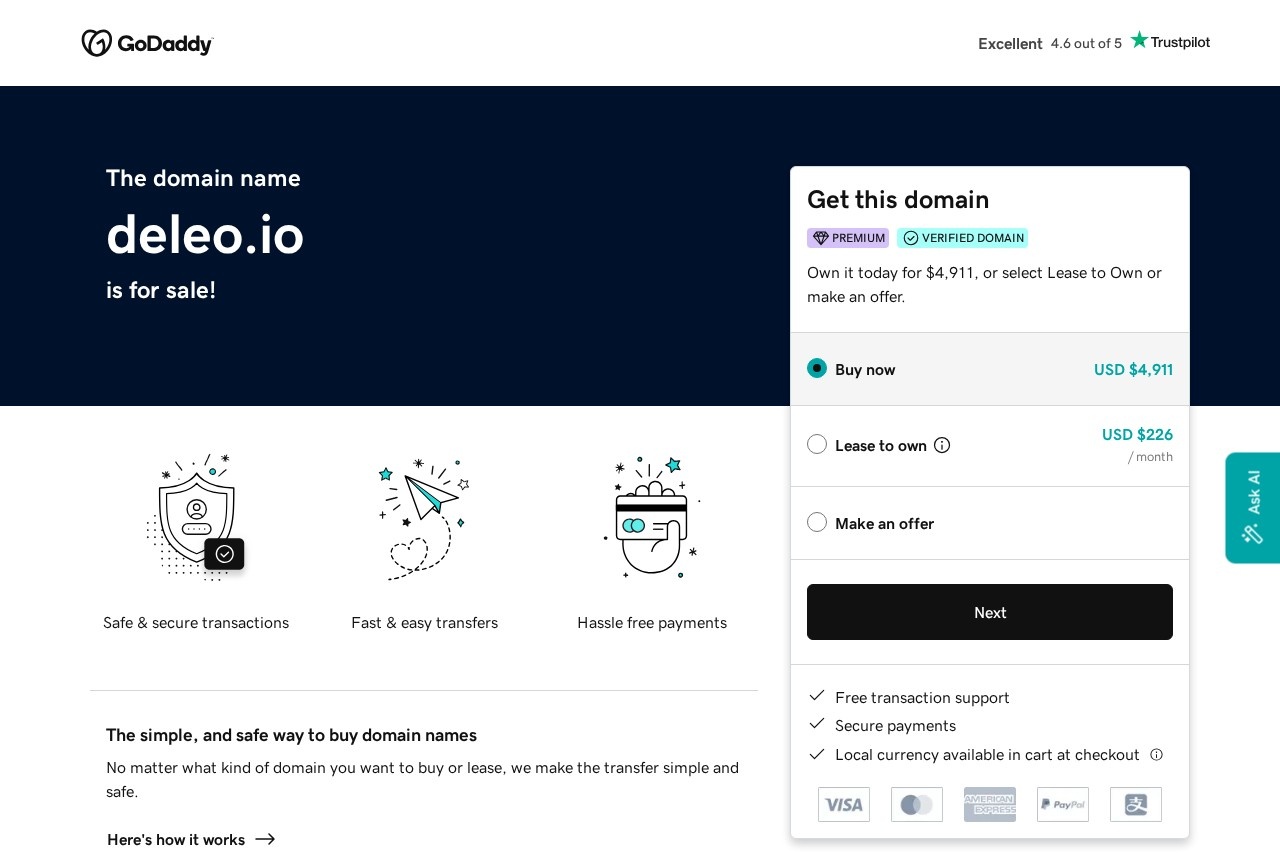Click the GoDaddy logo

147,43
